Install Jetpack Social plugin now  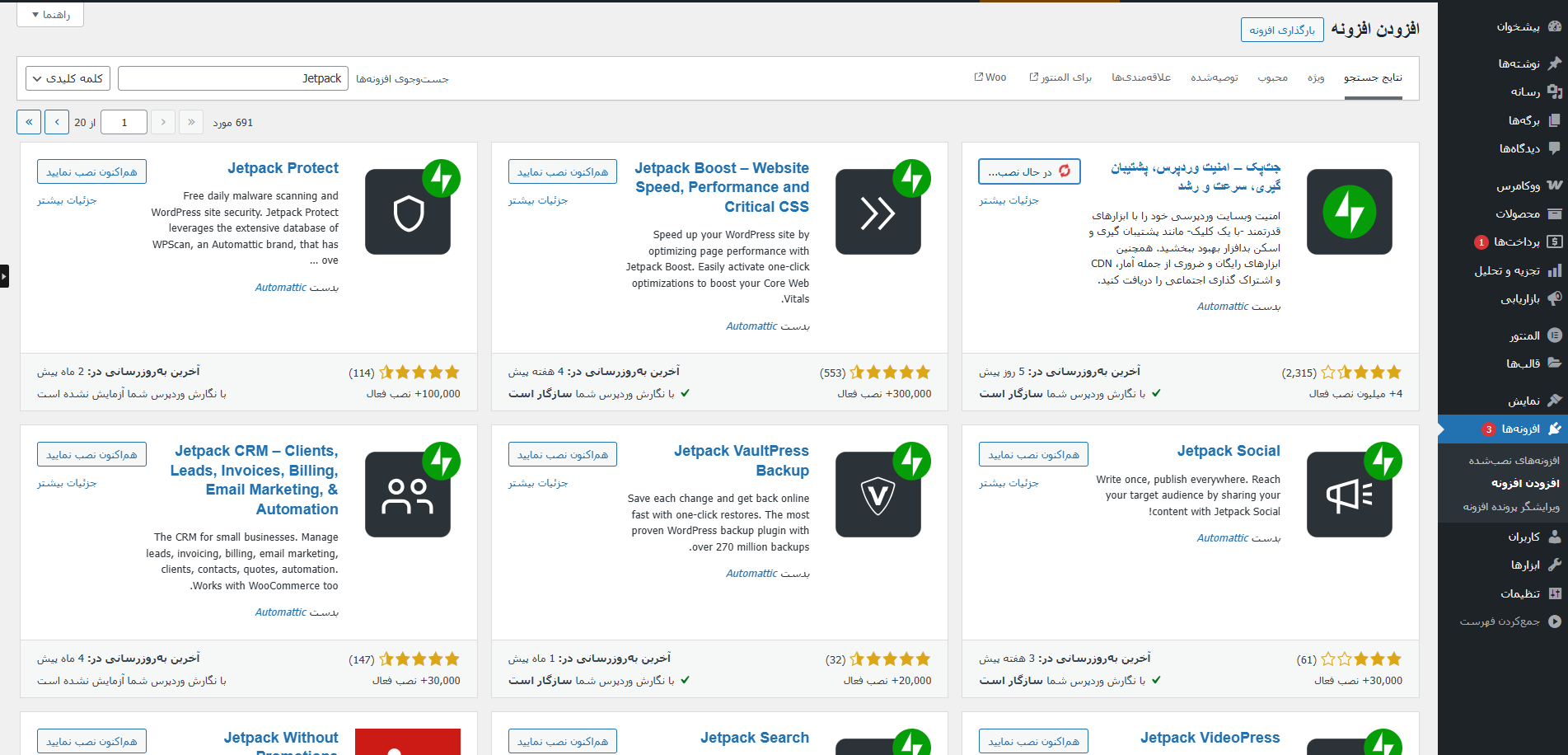coord(1033,454)
